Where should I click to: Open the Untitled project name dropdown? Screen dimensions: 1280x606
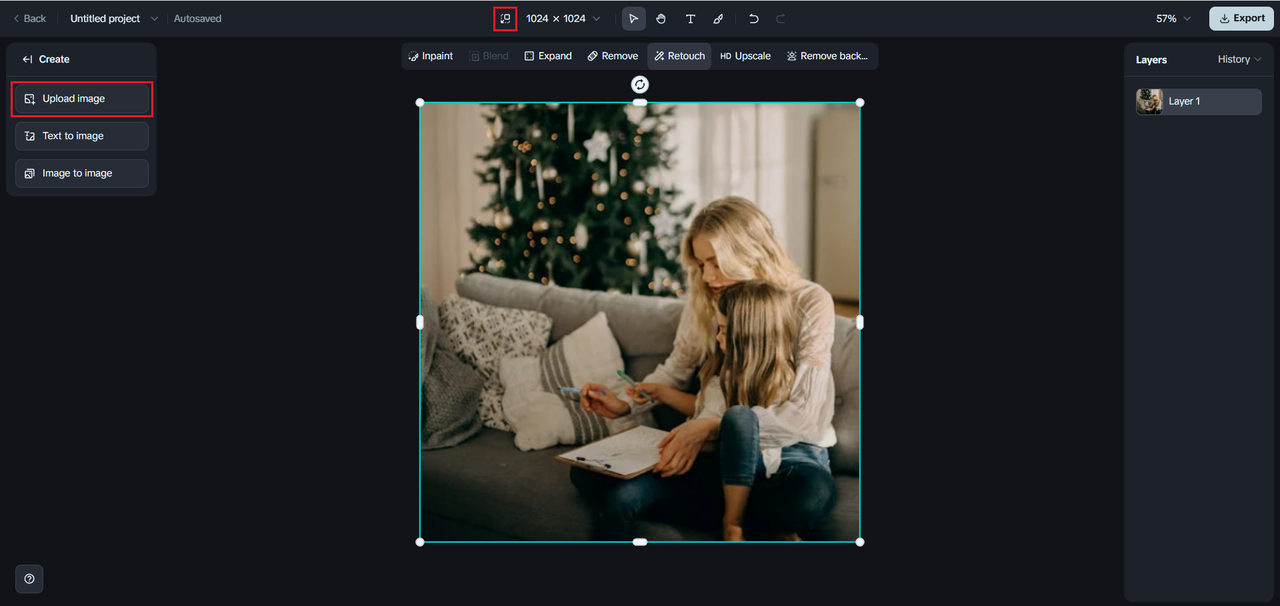(114, 18)
